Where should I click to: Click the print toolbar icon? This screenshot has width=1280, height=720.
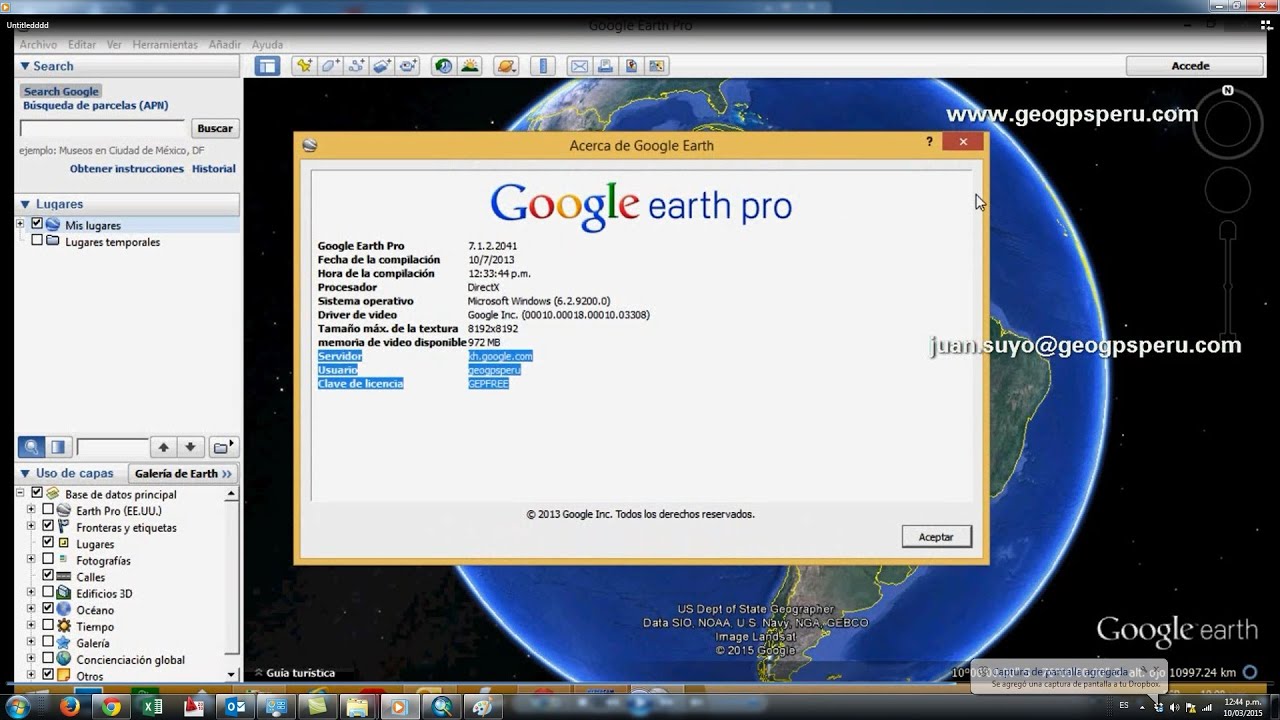click(605, 66)
